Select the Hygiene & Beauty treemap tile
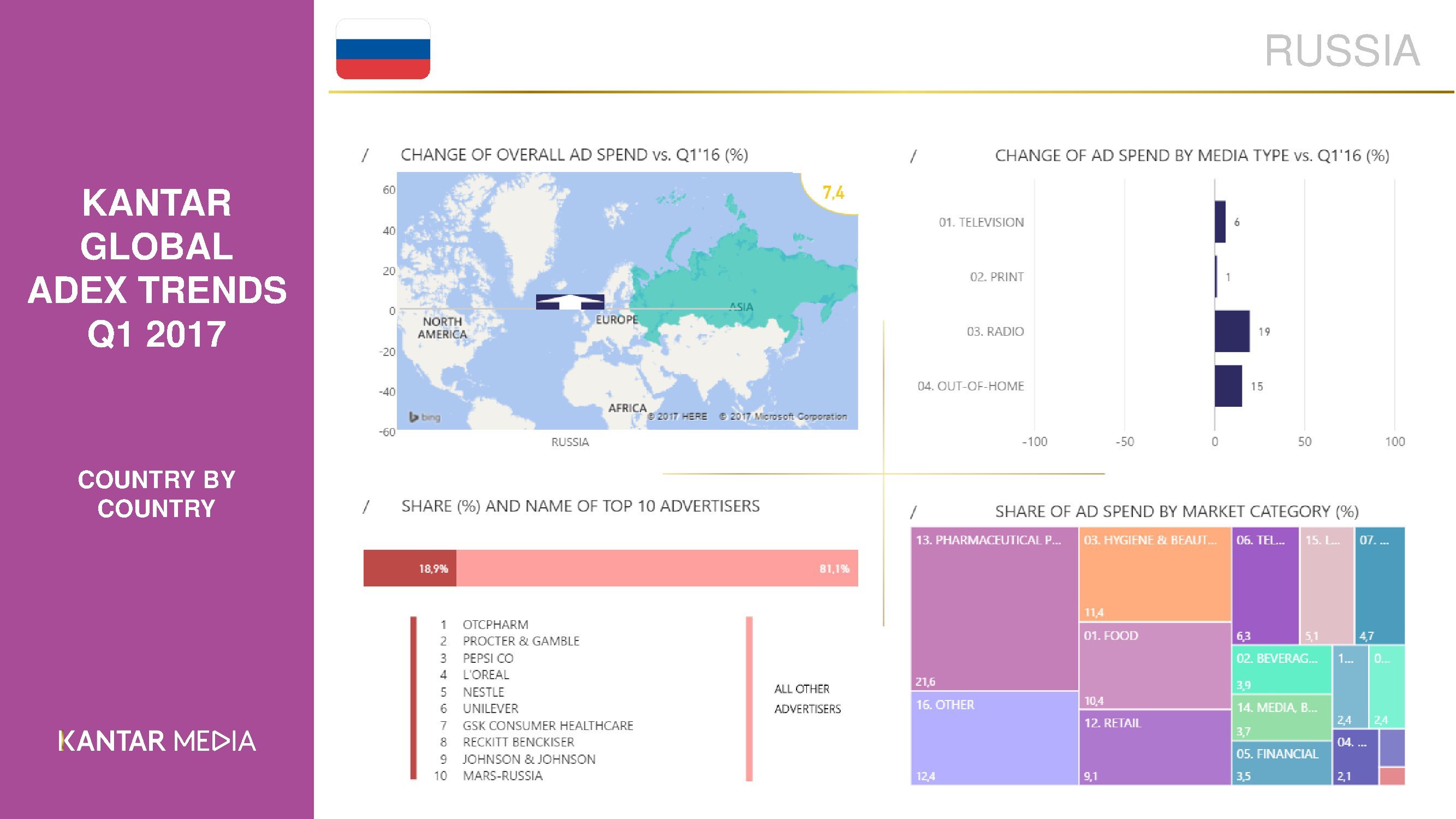 (1155, 574)
